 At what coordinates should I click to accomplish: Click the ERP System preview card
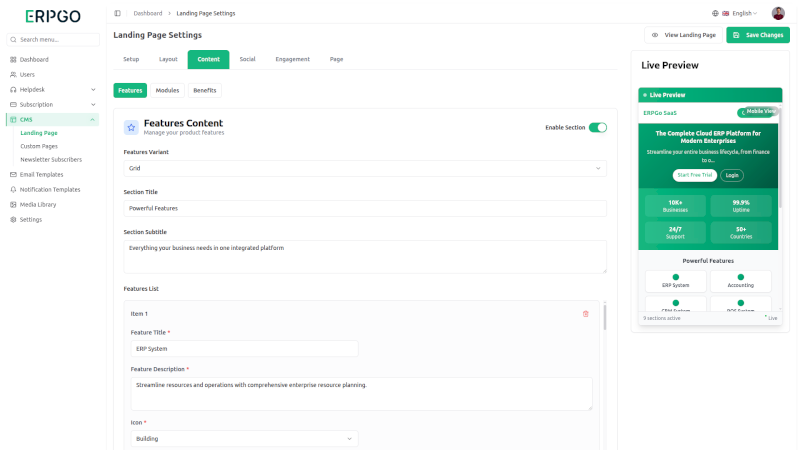(676, 281)
